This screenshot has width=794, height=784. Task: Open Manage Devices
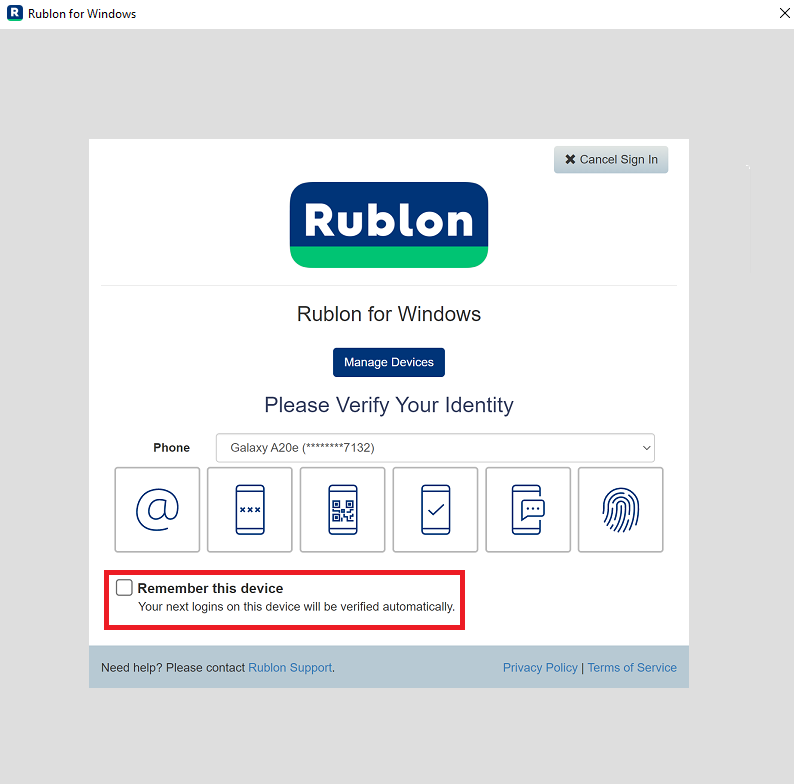389,362
